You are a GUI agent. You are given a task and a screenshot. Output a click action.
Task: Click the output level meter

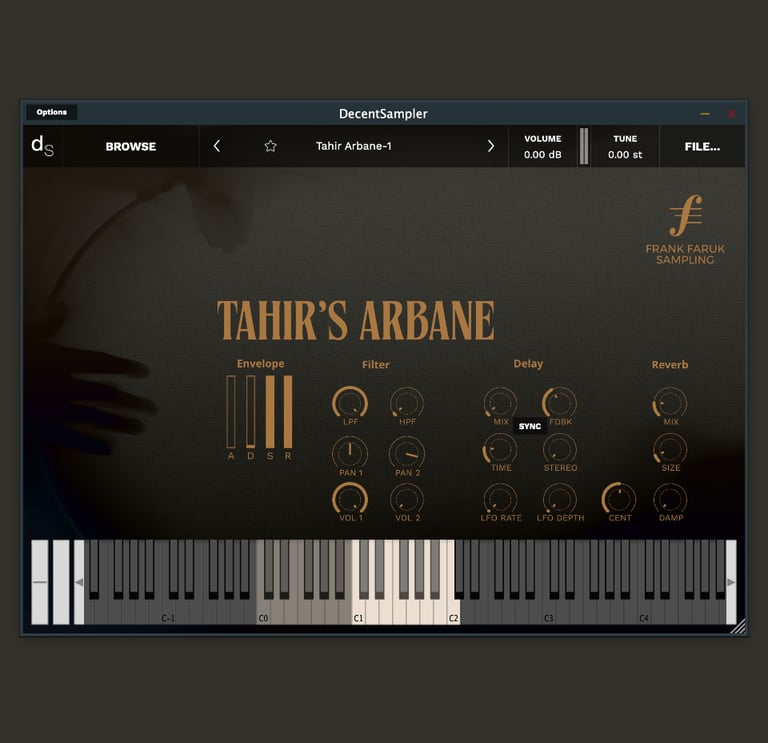[584, 146]
